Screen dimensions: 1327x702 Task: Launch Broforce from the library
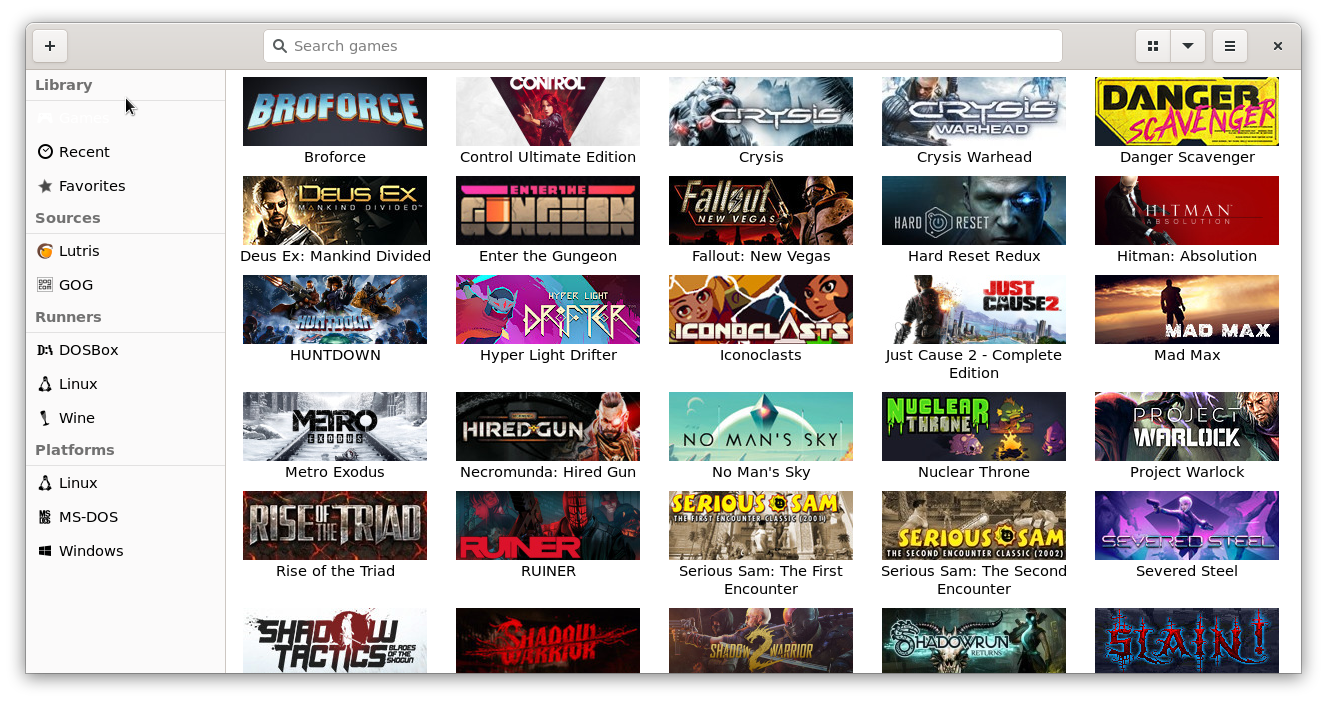click(334, 111)
